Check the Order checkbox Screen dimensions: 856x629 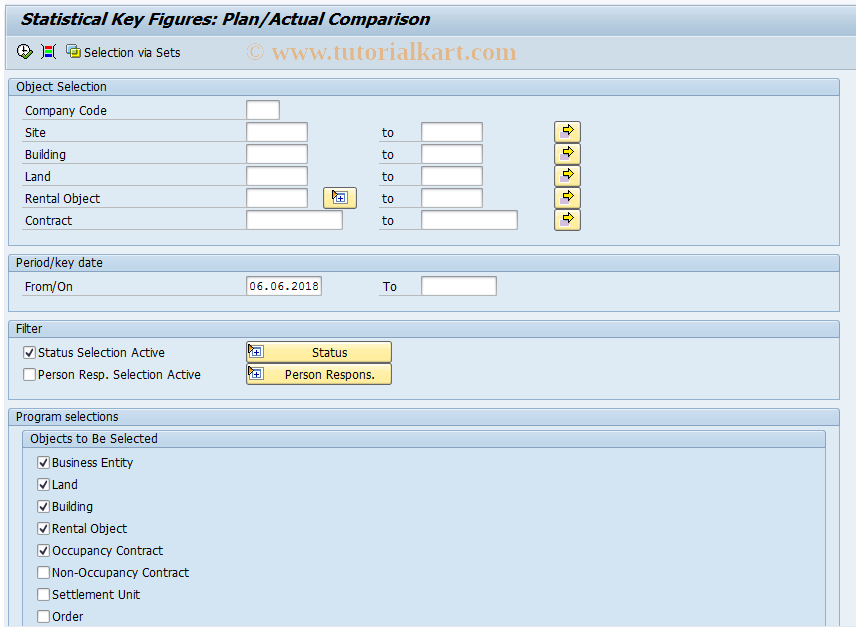coord(44,616)
